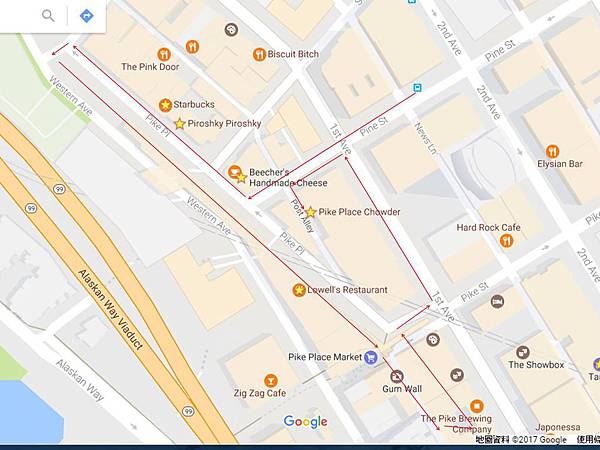Open directions with the blue arrow icon

pyautogui.click(x=86, y=16)
